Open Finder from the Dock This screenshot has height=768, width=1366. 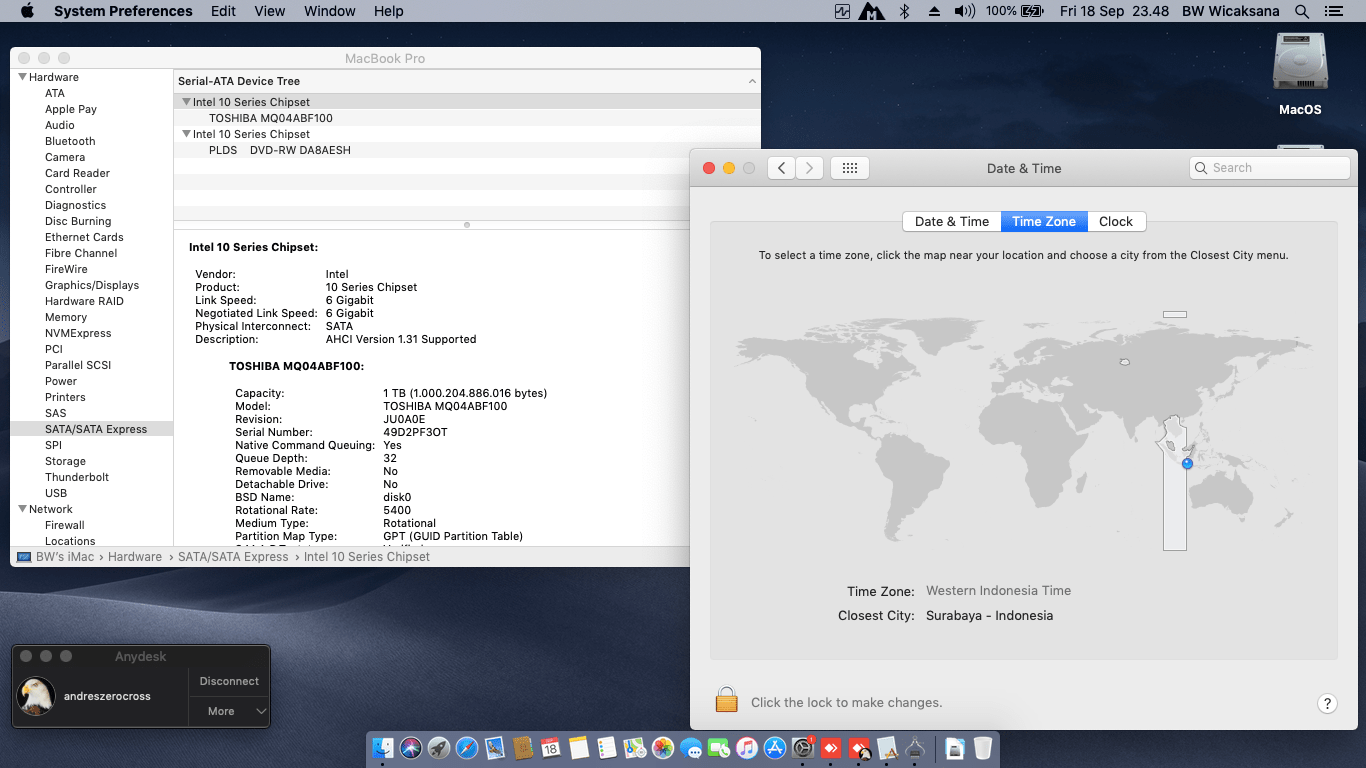click(x=383, y=747)
